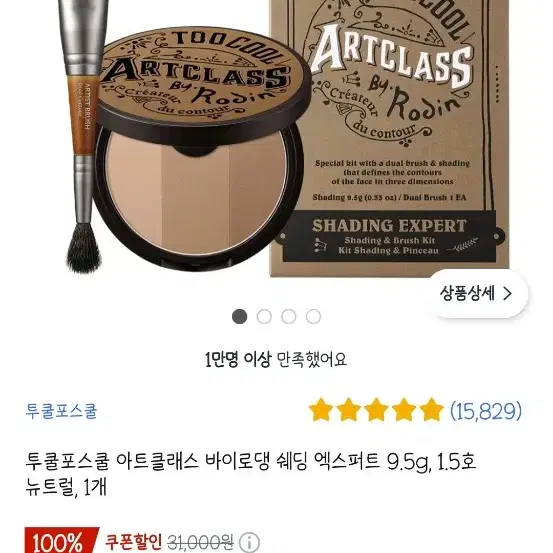Click the third rating star
Image resolution: width=553 pixels, height=553 pixels.
376,410
